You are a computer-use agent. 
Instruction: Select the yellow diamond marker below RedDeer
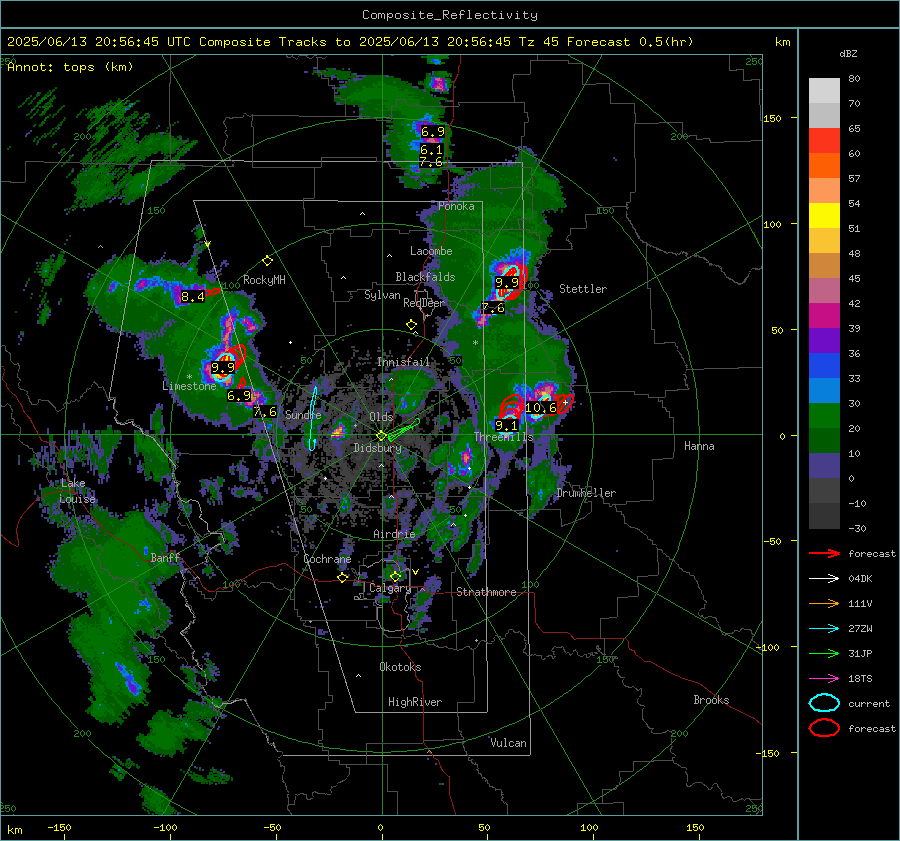coord(411,325)
